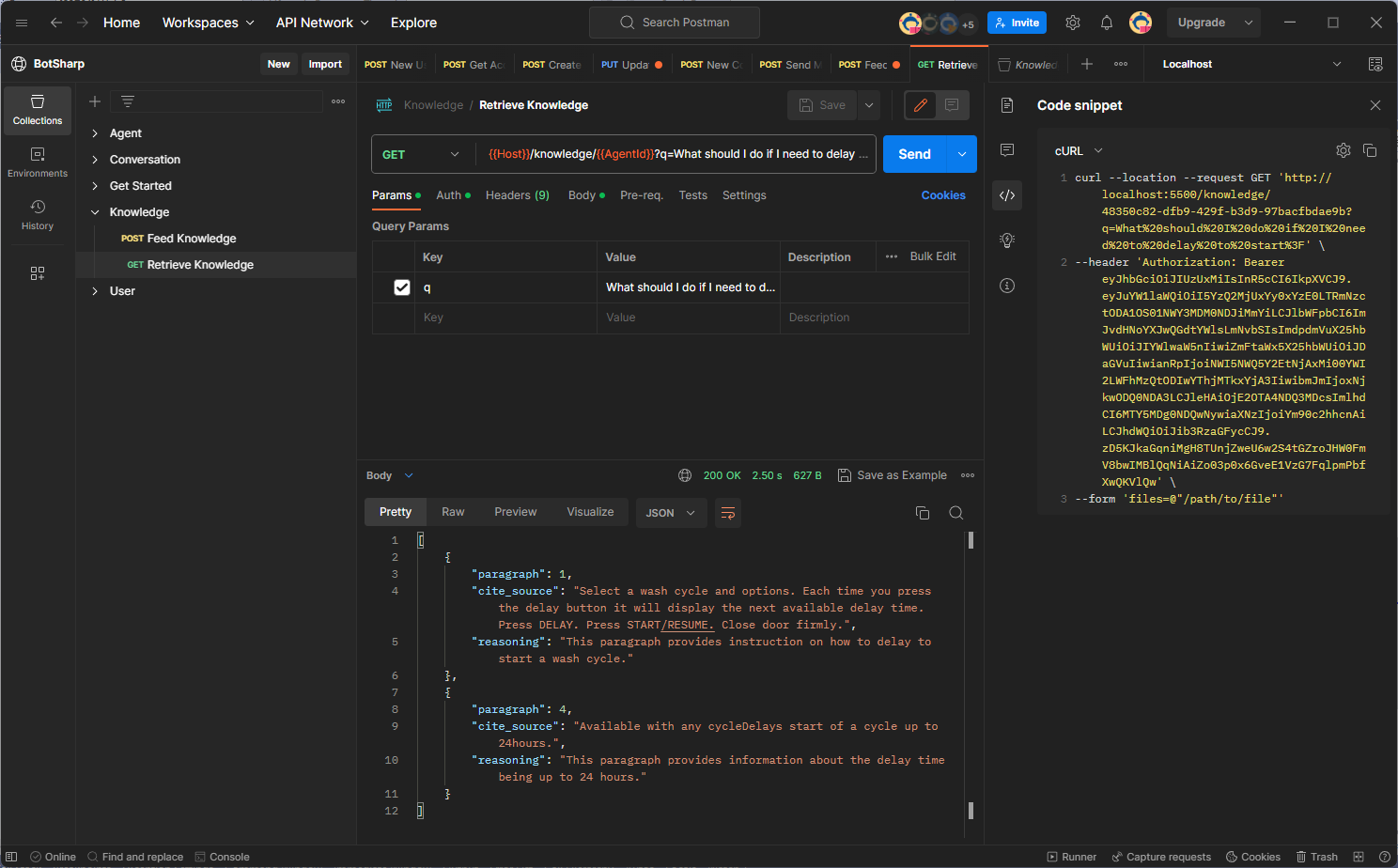This screenshot has height=868, width=1398.
Task: Open the History sidebar panel
Action: tap(38, 215)
